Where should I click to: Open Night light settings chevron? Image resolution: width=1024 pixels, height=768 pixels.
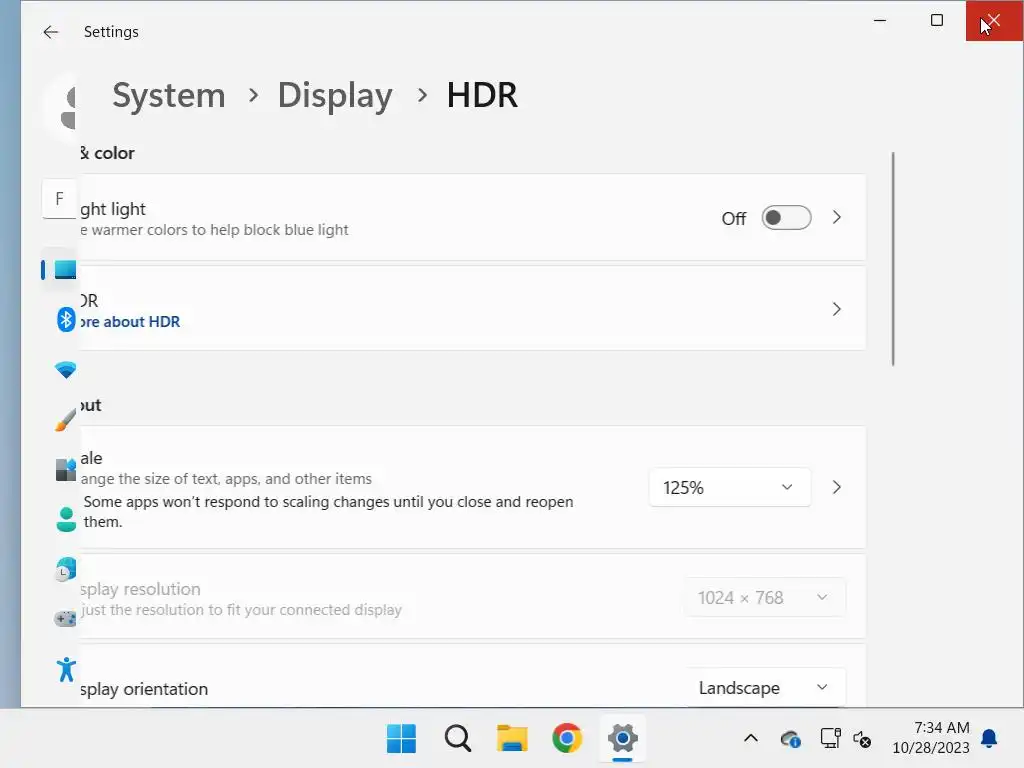837,217
